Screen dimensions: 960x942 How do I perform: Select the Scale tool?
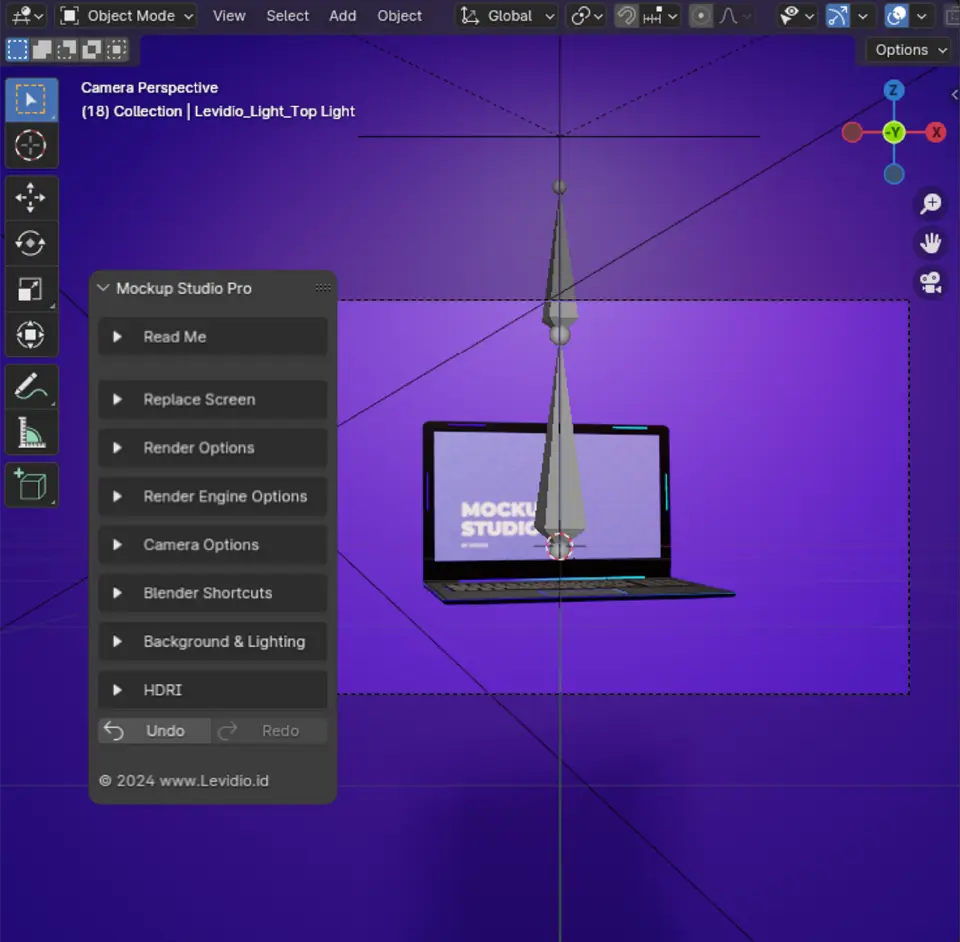click(x=31, y=289)
